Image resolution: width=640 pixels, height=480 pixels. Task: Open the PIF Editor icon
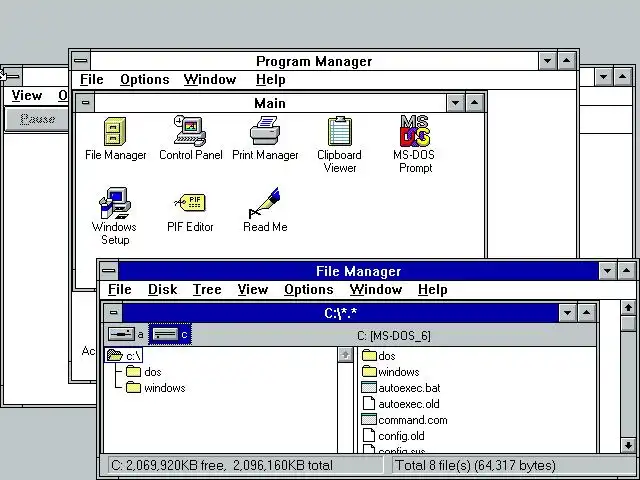190,212
